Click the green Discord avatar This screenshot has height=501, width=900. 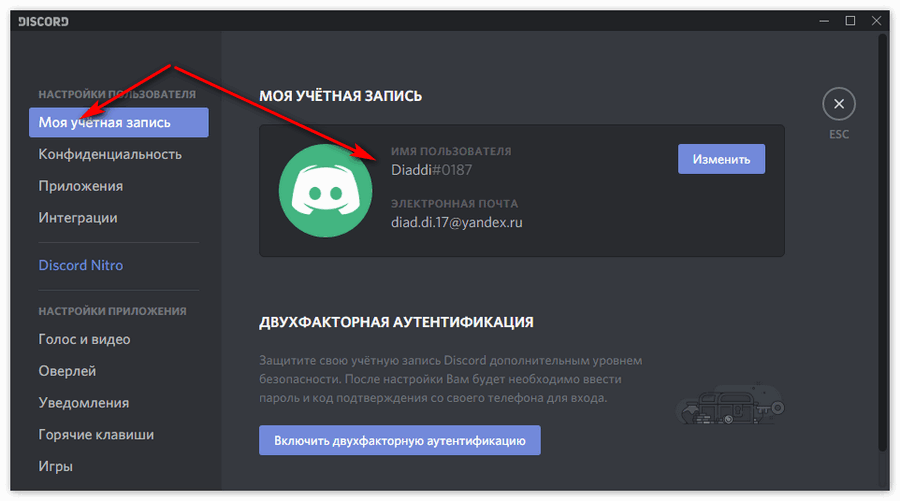coord(325,191)
